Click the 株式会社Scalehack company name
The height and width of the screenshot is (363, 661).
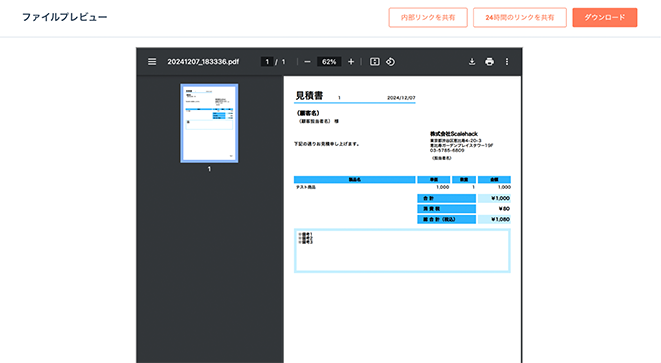pyautogui.click(x=454, y=134)
